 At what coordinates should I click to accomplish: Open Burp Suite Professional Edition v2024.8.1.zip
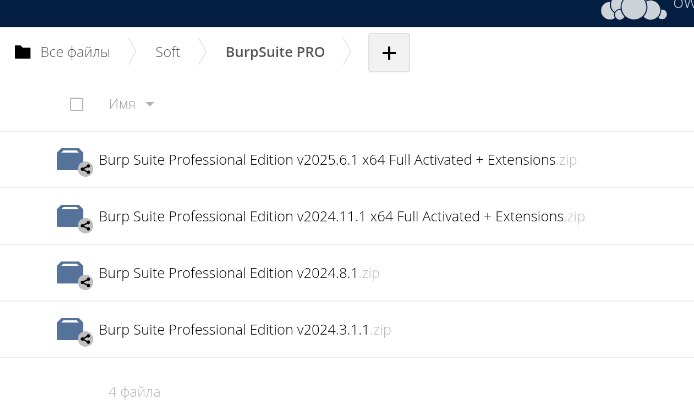point(239,273)
